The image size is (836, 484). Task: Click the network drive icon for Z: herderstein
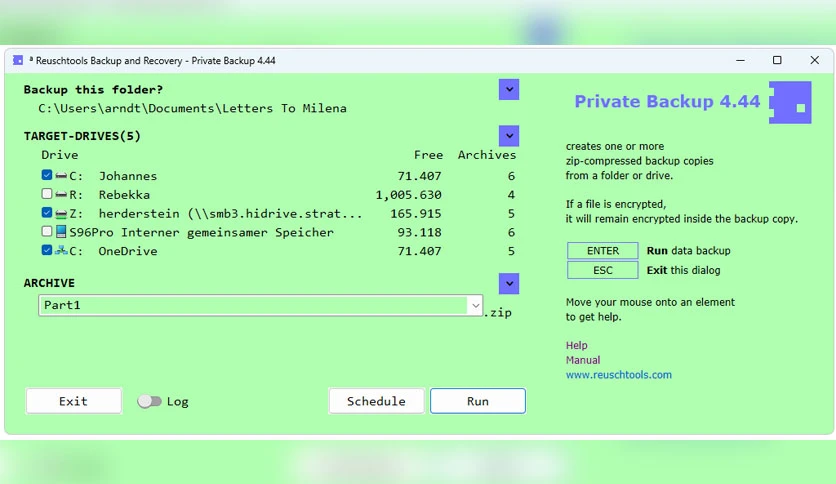[61, 213]
